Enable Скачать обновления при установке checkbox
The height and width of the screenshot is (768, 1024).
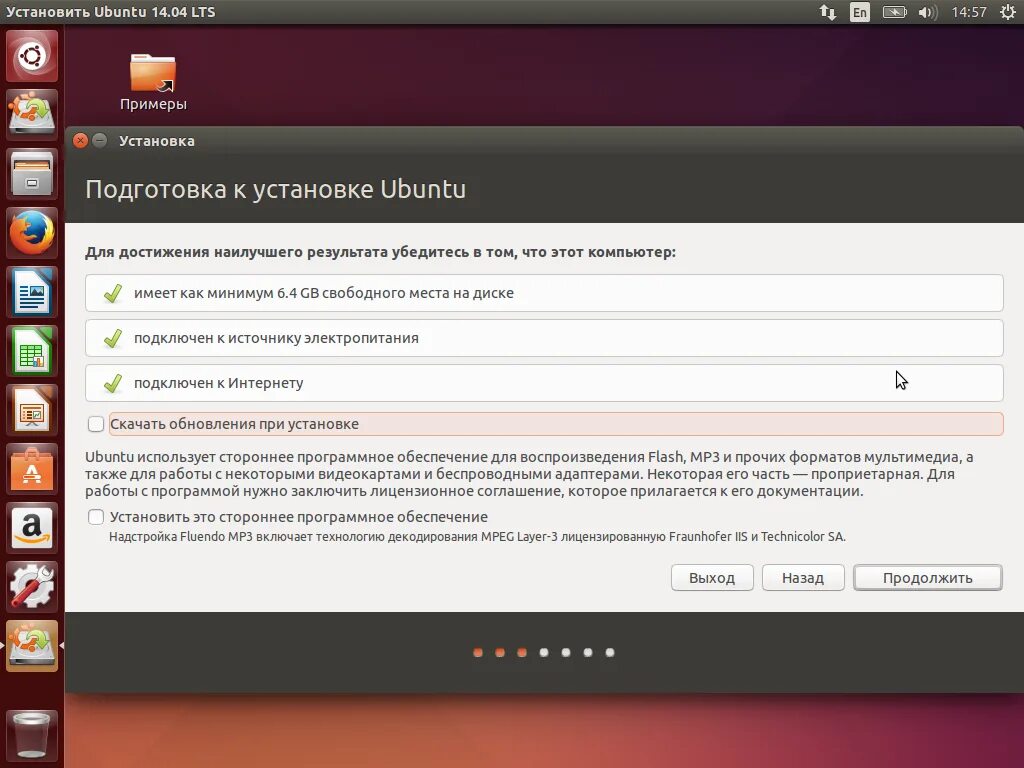point(96,424)
